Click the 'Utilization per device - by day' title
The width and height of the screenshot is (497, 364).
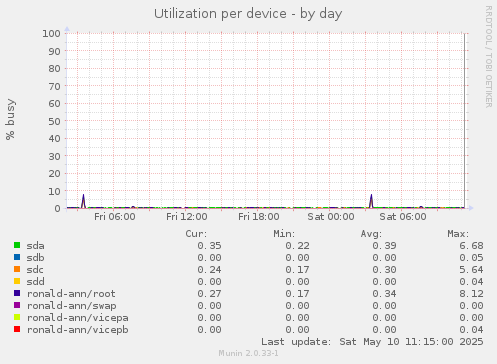[x=248, y=14]
